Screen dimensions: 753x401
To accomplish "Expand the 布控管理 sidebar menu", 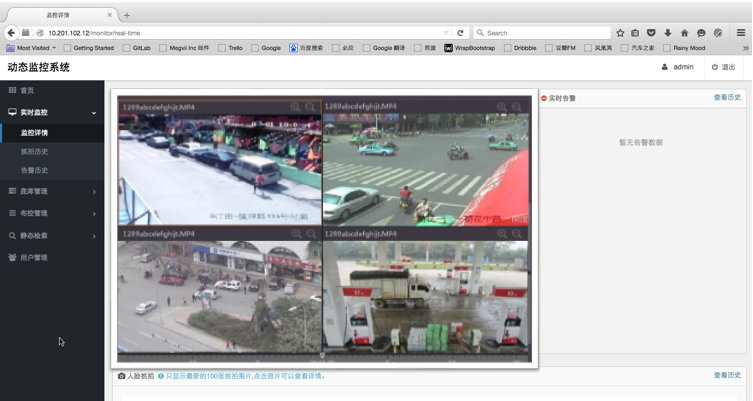I will (x=52, y=213).
